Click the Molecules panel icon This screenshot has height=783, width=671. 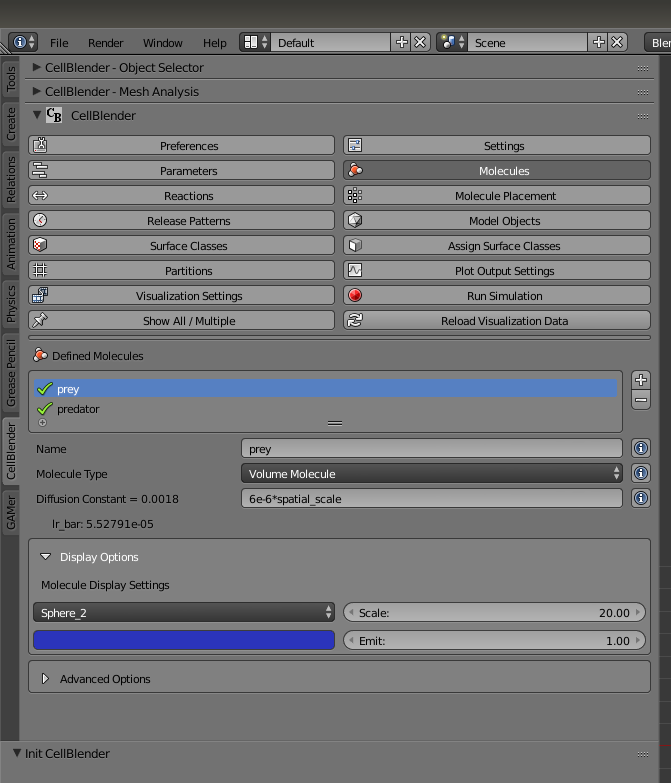355,170
